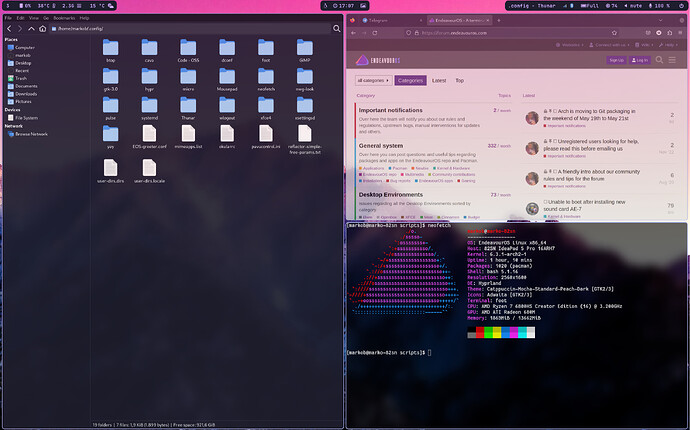The image size is (690, 430).
Task: Open the hypr folder
Action: (x=149, y=80)
